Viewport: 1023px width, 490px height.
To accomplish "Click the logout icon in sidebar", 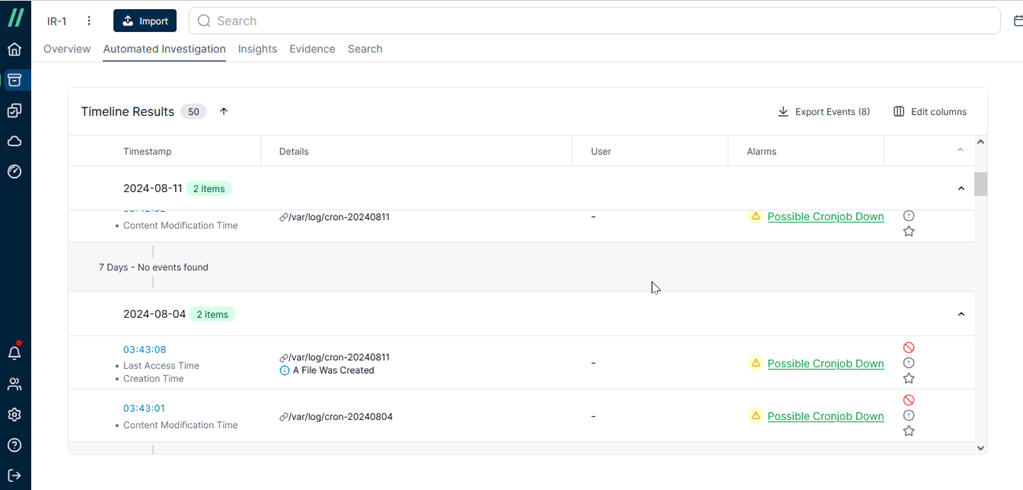I will (x=14, y=475).
